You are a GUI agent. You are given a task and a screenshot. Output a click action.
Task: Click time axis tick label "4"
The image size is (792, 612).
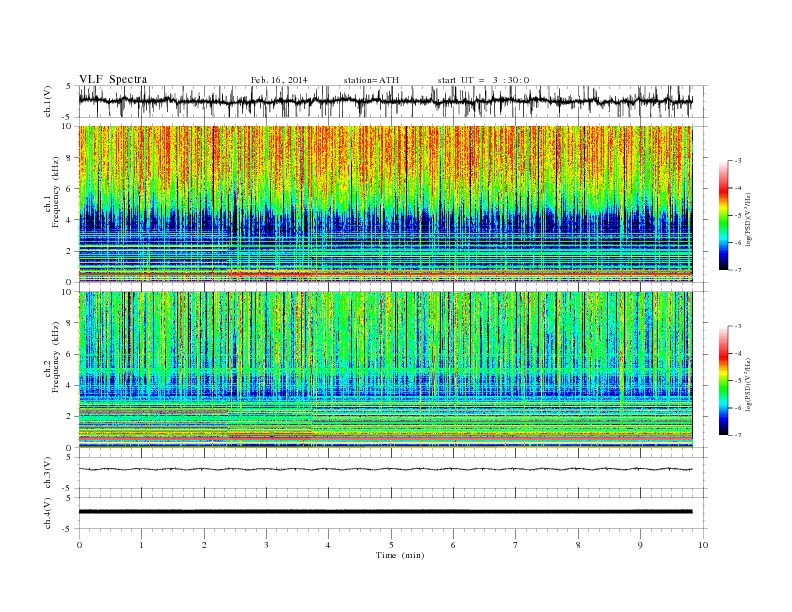(328, 545)
